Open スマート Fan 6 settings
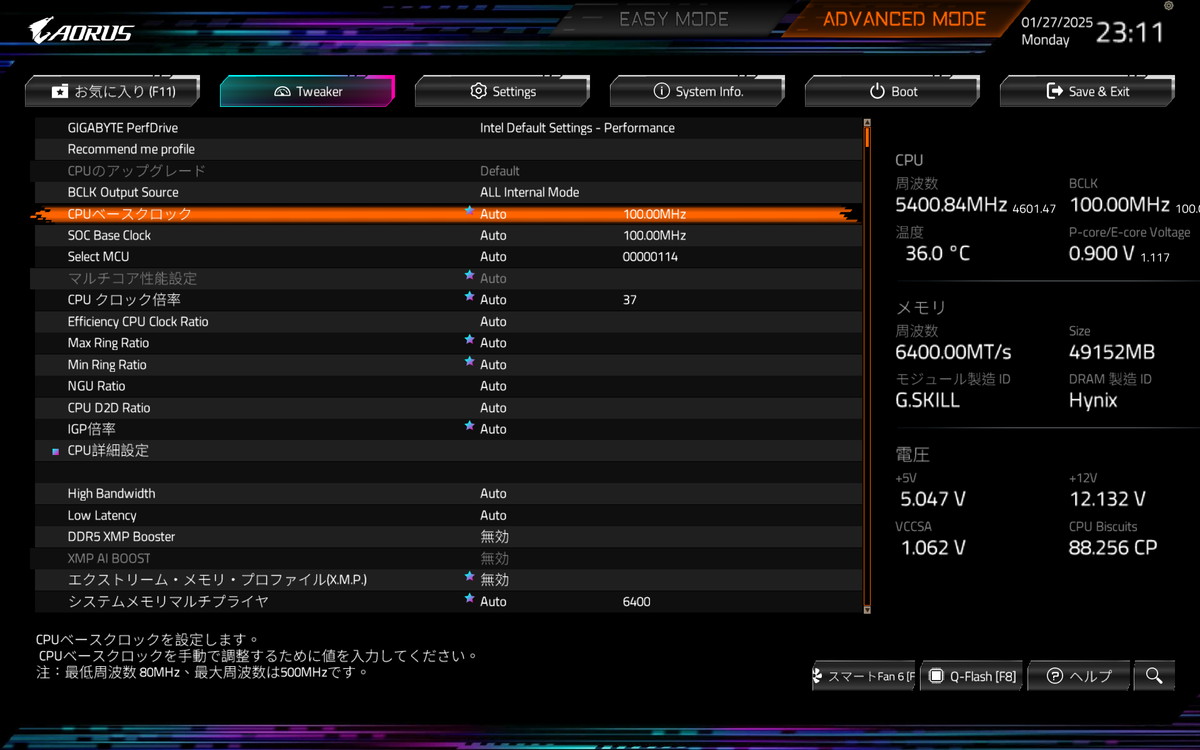 862,676
